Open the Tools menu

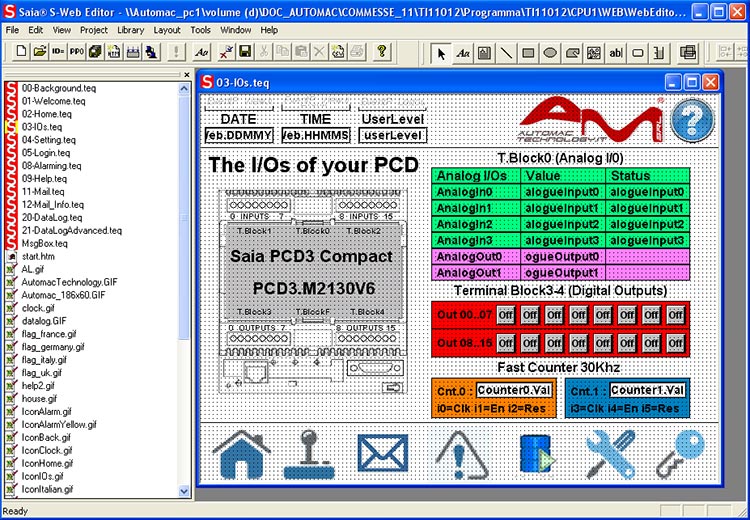pos(200,30)
